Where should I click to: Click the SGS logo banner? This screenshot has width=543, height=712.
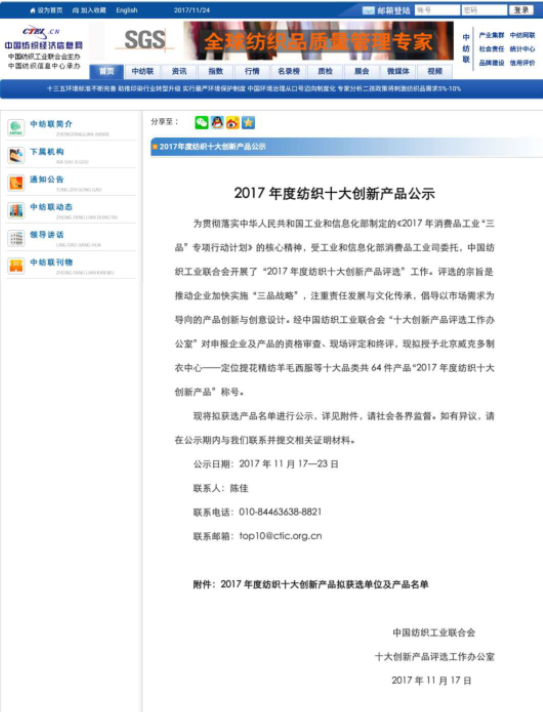coord(144,40)
